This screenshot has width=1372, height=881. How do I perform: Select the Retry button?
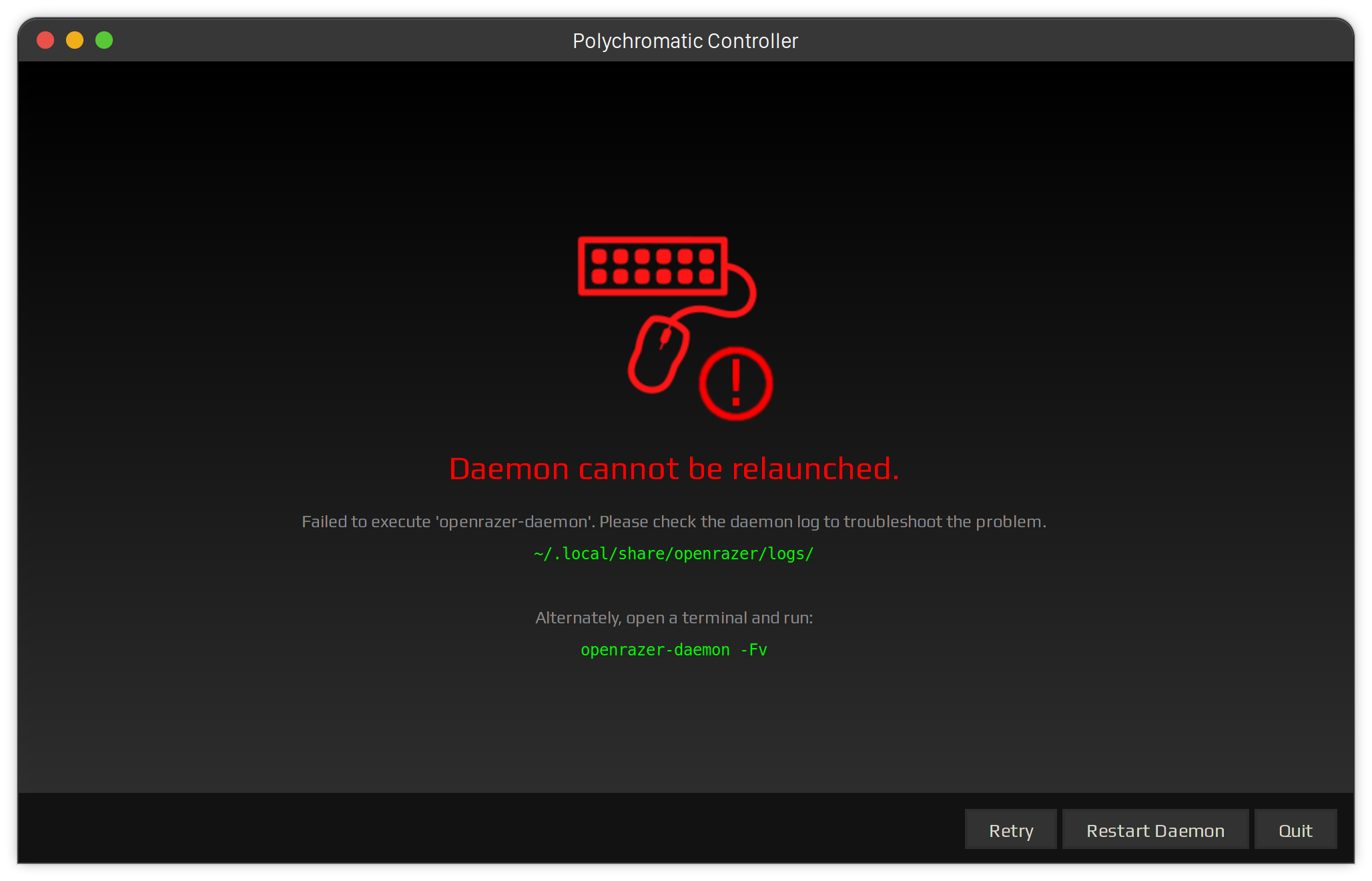pyautogui.click(x=1010, y=830)
